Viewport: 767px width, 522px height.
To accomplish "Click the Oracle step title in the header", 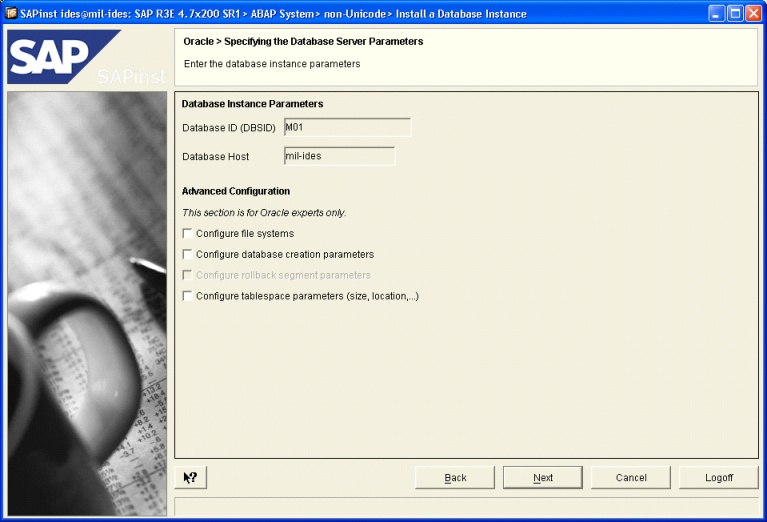I will click(x=303, y=42).
